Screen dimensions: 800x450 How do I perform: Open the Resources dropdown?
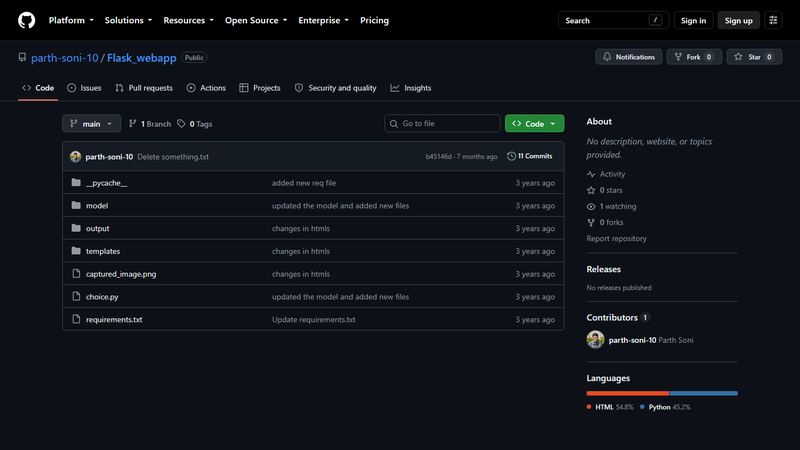[x=188, y=20]
